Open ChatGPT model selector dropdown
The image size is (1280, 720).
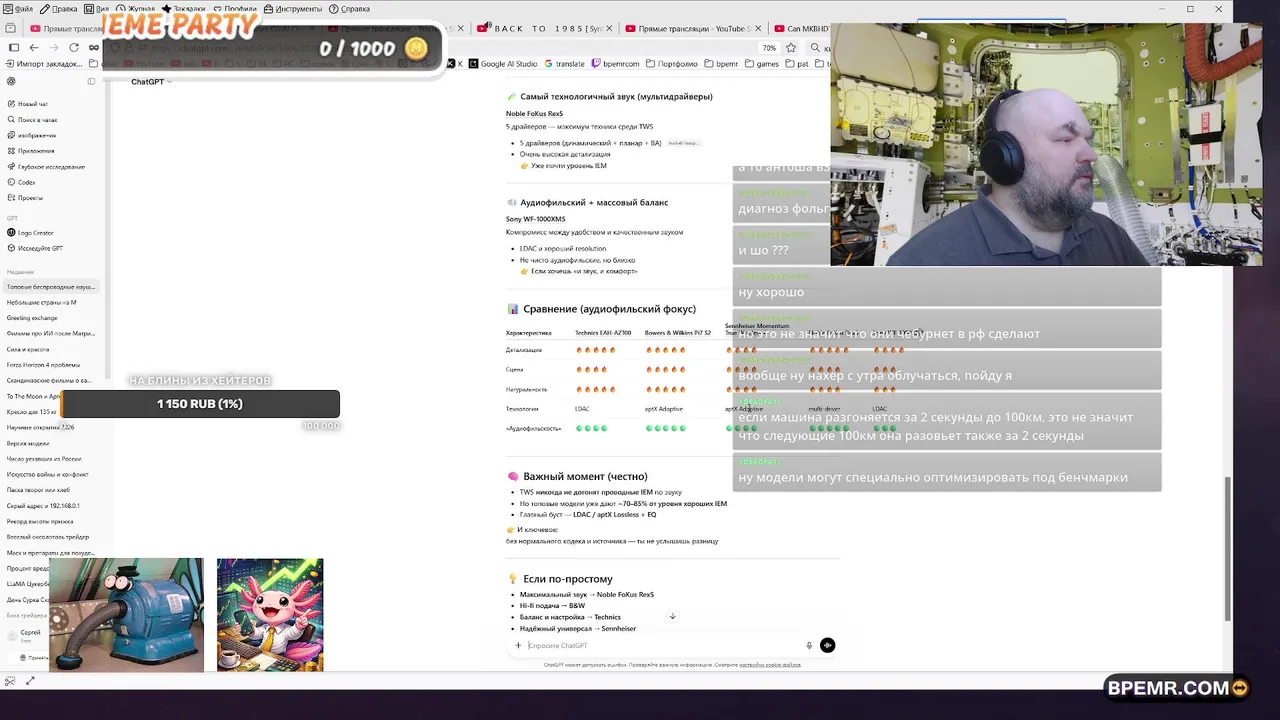click(x=151, y=81)
